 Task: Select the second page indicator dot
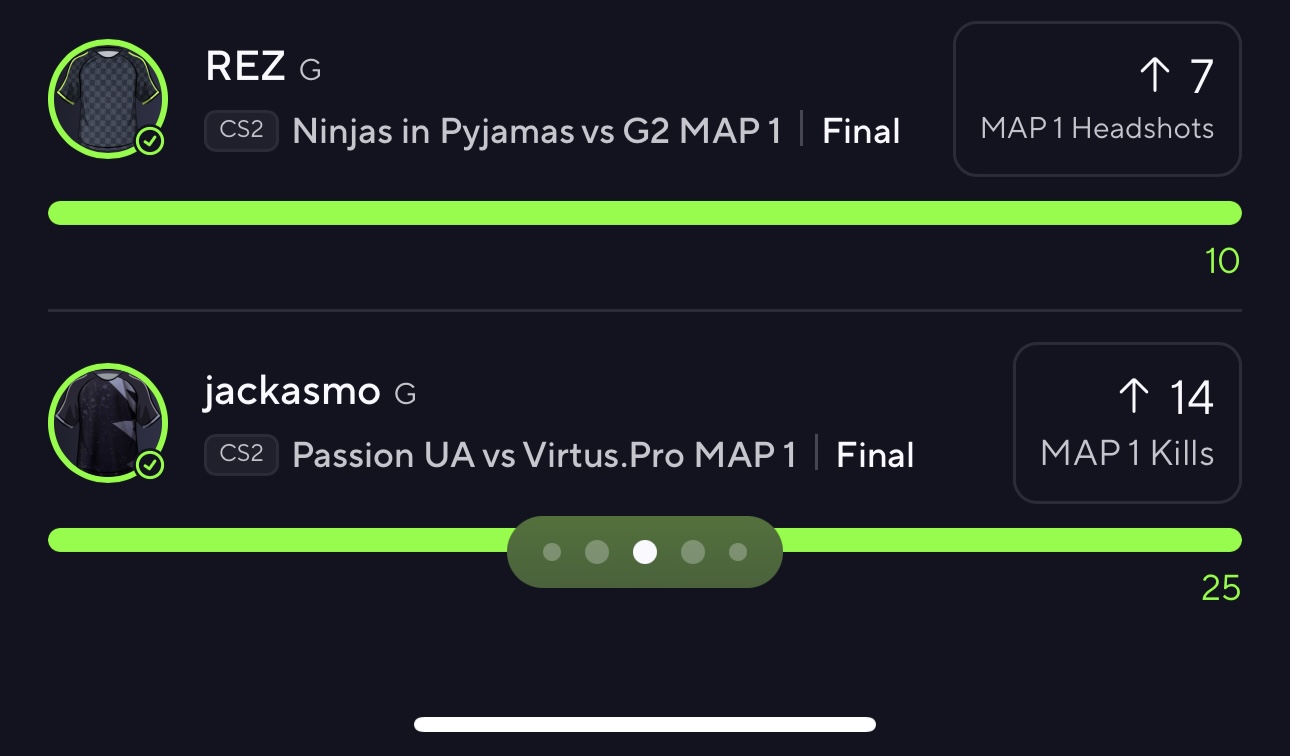(597, 552)
